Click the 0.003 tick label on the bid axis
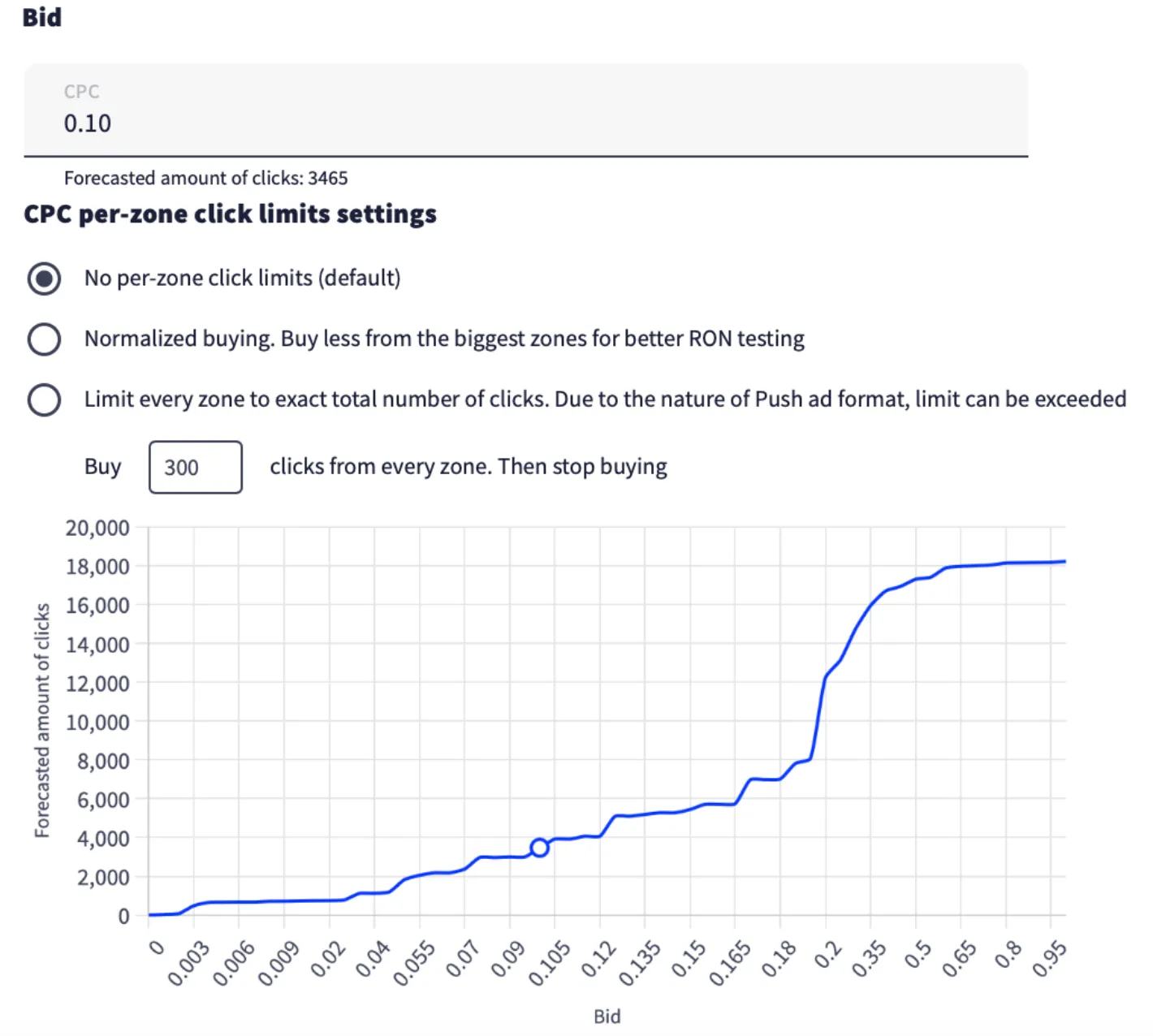The height and width of the screenshot is (1036, 1153). tap(188, 964)
